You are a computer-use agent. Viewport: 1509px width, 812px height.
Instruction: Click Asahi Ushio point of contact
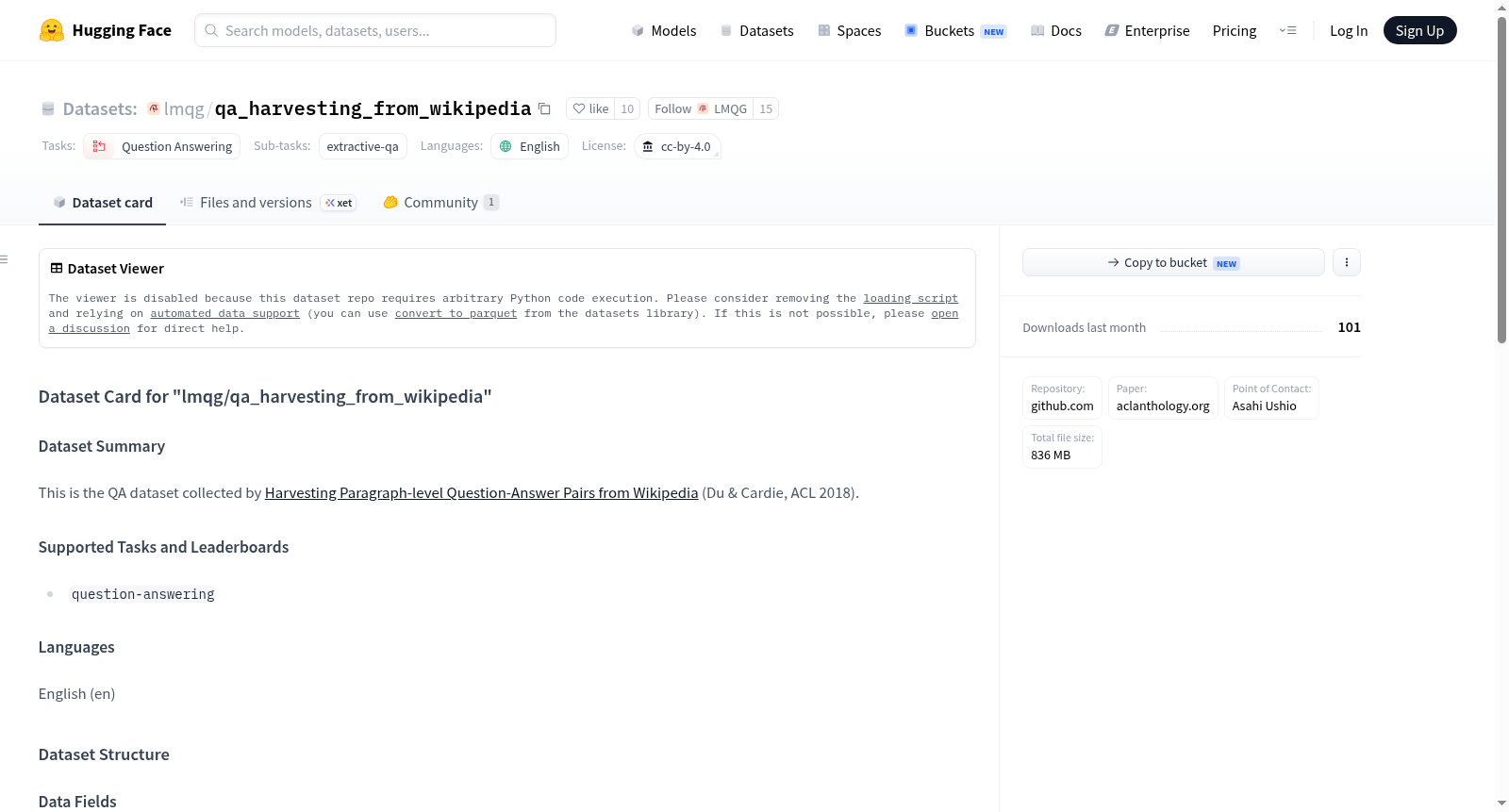point(1271,398)
